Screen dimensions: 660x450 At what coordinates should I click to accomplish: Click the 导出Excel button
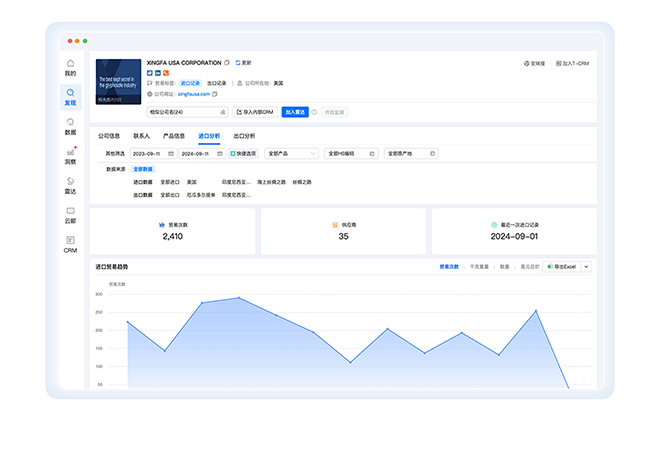[562, 266]
